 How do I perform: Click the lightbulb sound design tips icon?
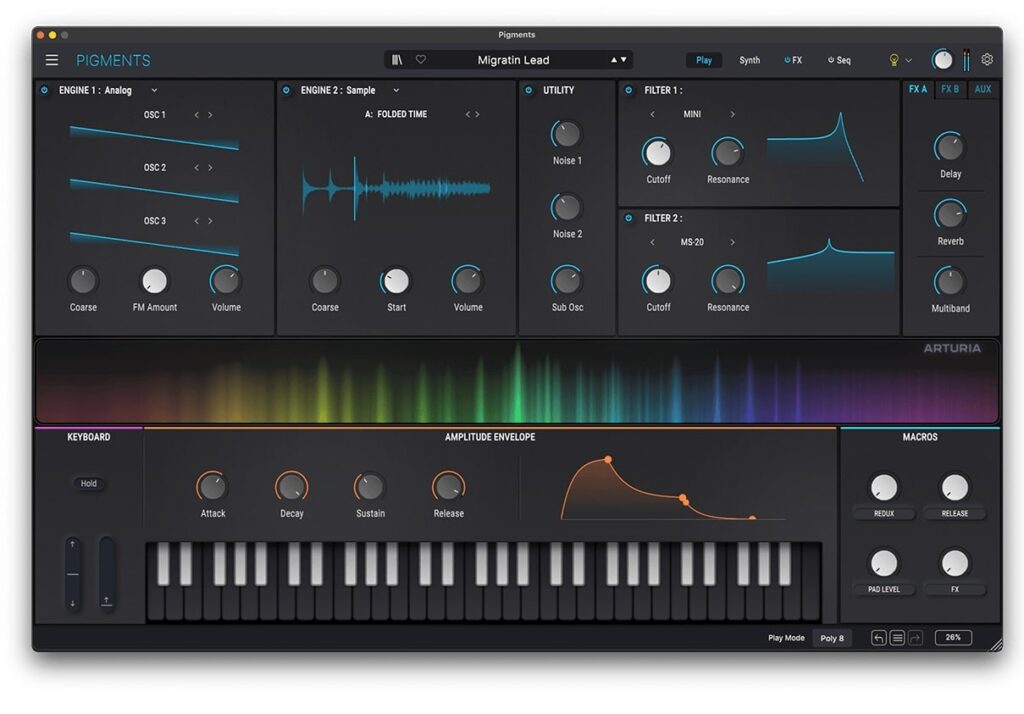(x=894, y=60)
